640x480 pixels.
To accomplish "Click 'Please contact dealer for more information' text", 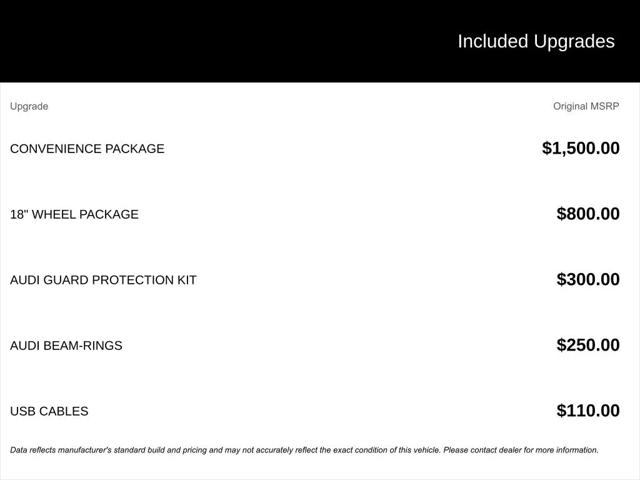I will click(x=521, y=450).
